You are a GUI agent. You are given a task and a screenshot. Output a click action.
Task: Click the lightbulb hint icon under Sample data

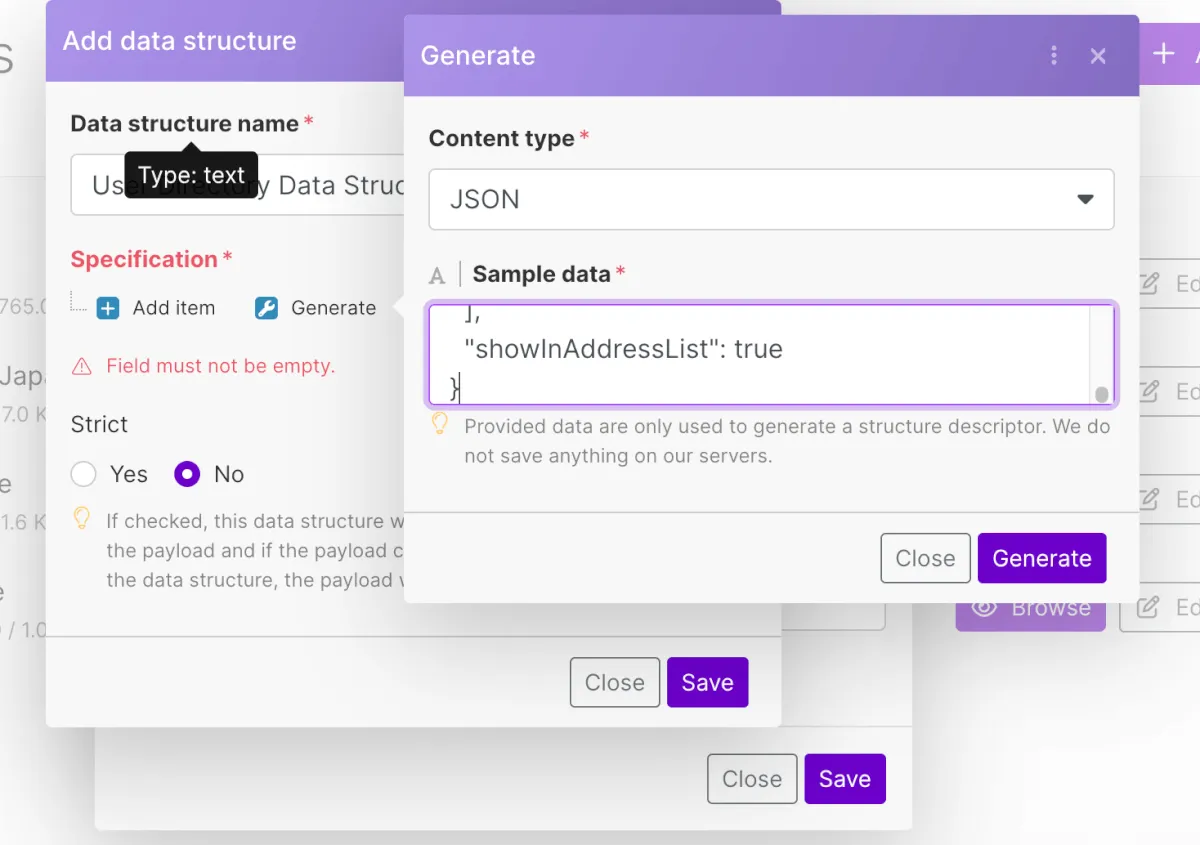[440, 425]
